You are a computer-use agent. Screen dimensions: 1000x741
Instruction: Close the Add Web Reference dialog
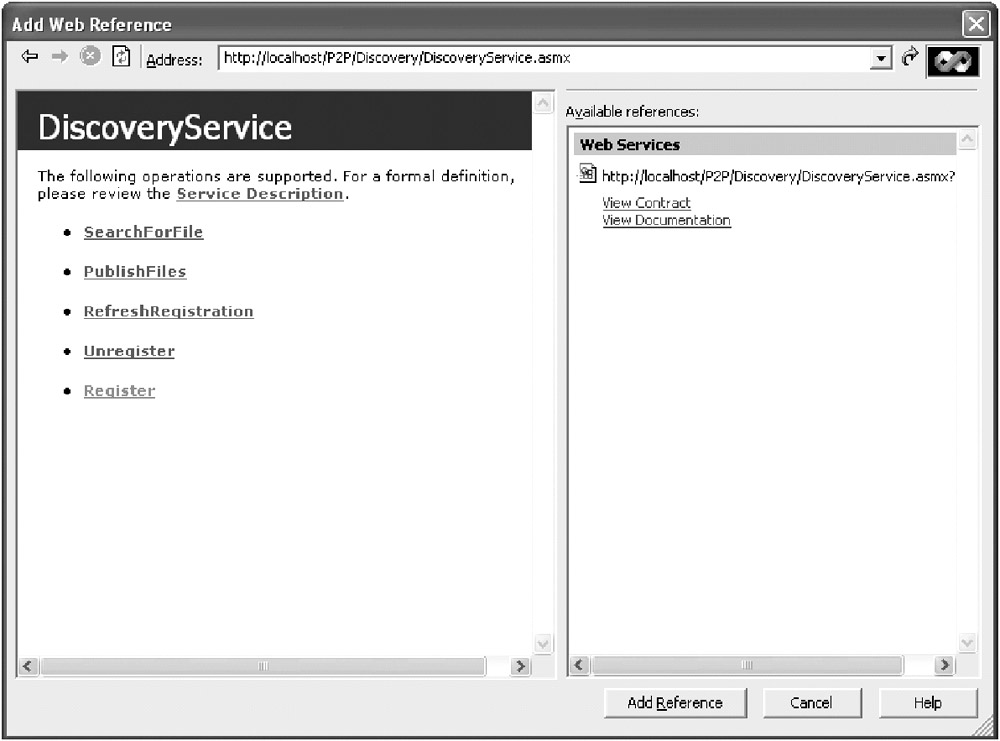pyautogui.click(x=975, y=25)
